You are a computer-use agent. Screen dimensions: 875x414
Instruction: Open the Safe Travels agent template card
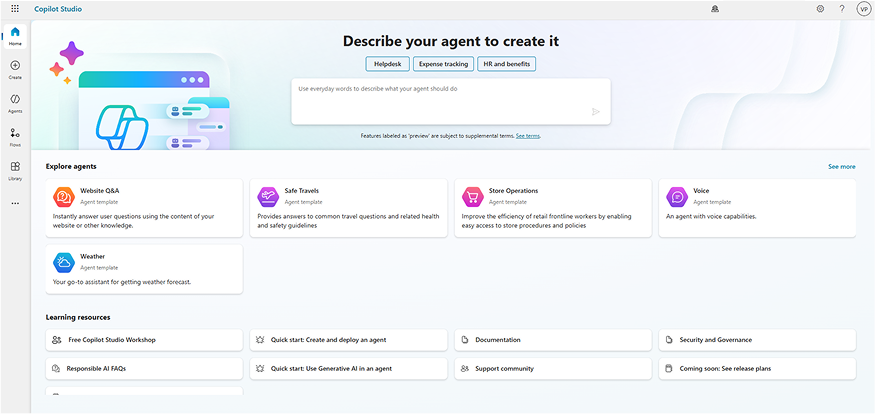pyautogui.click(x=349, y=208)
